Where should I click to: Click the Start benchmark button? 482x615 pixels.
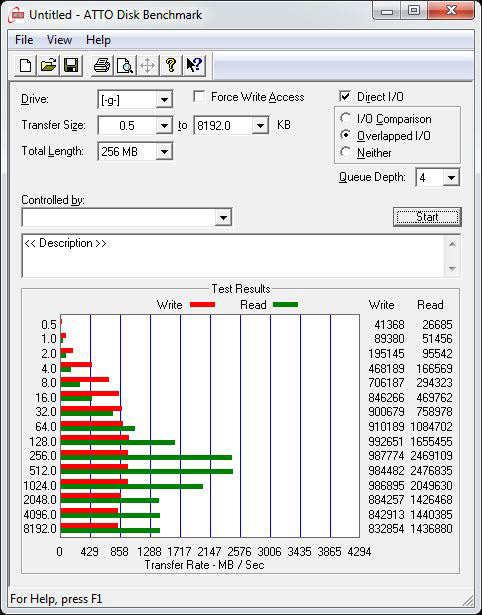pos(427,217)
